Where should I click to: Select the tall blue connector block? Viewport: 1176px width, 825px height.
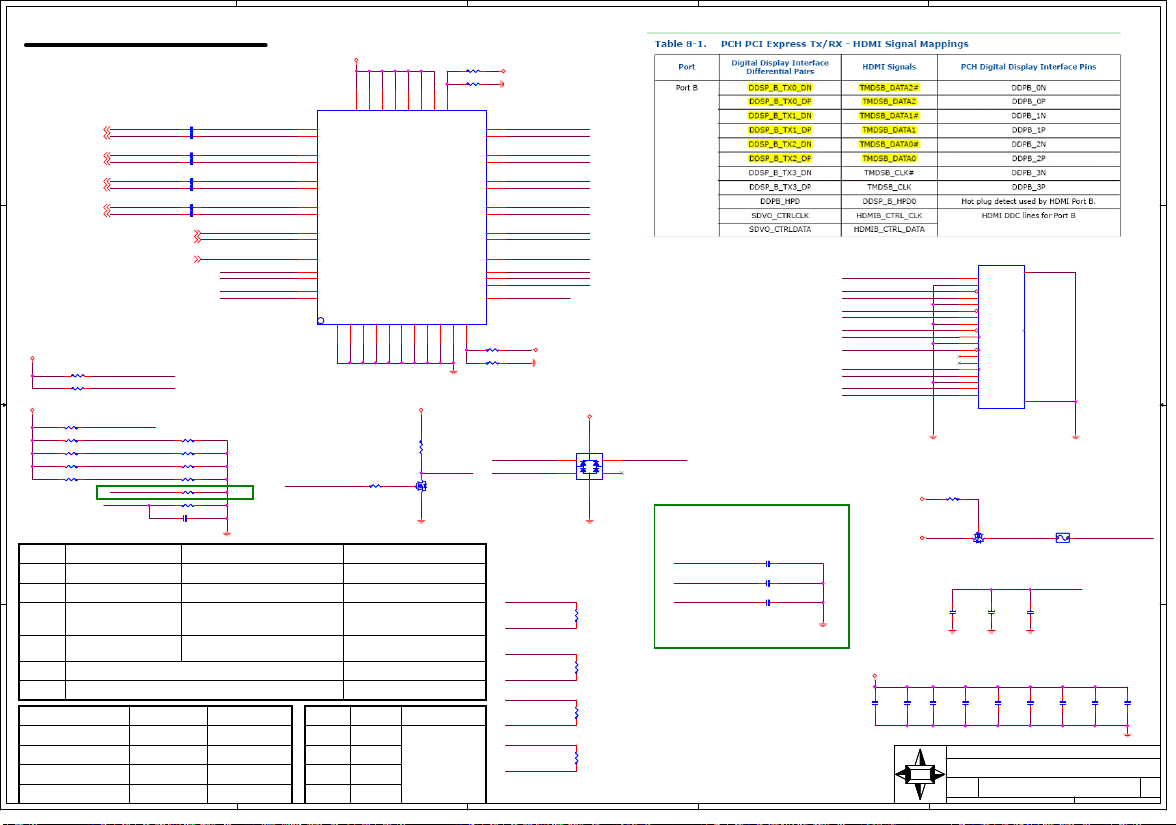(1001, 337)
